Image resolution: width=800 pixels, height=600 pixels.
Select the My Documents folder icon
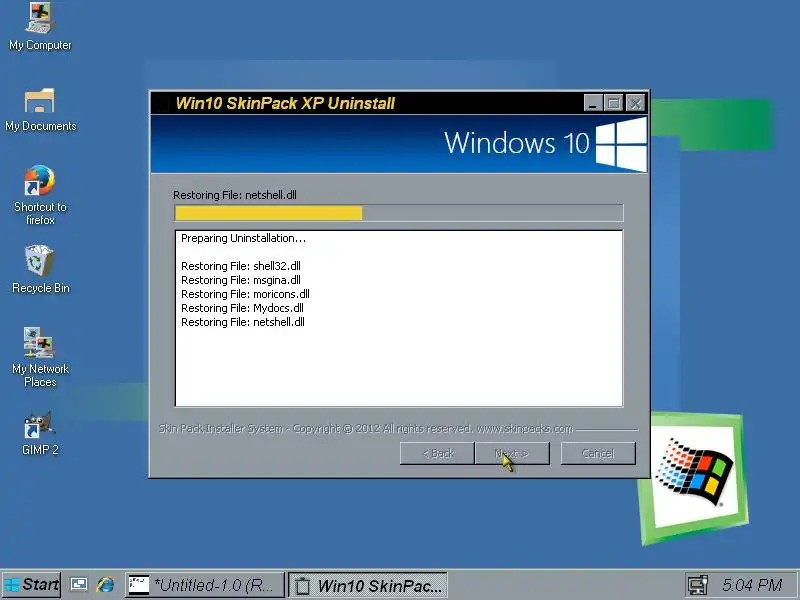[40, 109]
